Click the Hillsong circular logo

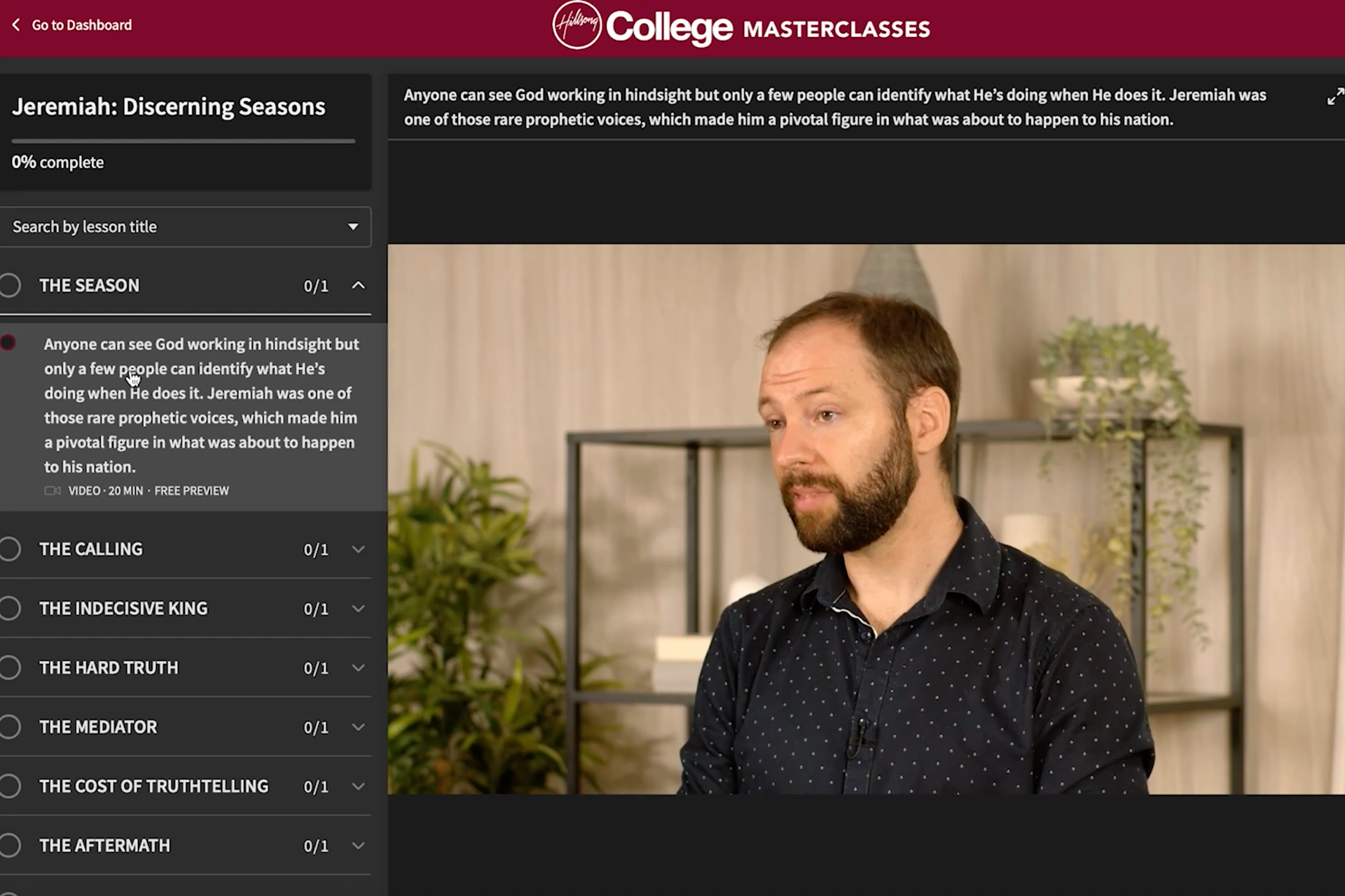click(577, 25)
